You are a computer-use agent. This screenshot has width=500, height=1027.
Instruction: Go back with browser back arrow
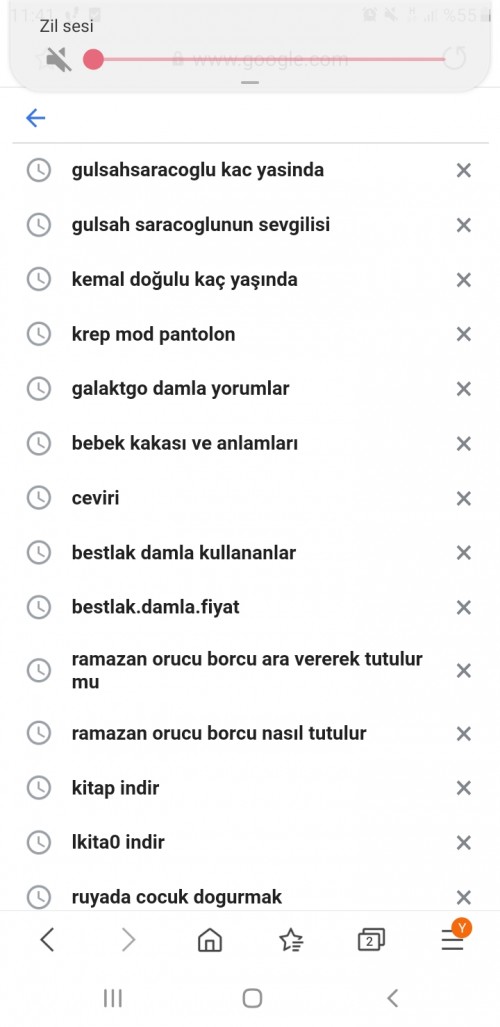coord(47,940)
